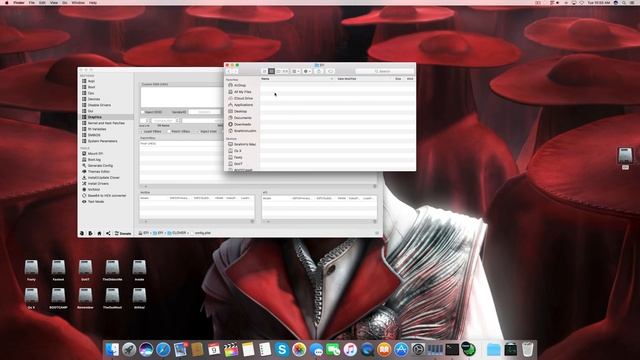Open All My Files in the Finder sidebar
The height and width of the screenshot is (360, 640).
[x=240, y=92]
